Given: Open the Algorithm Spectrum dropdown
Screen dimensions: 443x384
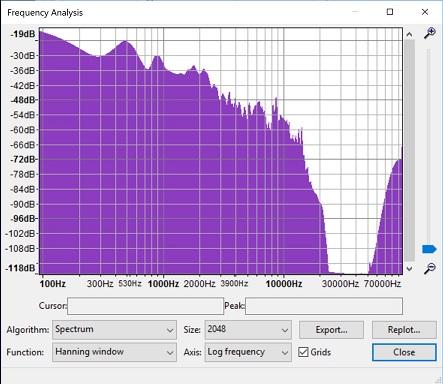Looking at the screenshot, I should coord(114,330).
